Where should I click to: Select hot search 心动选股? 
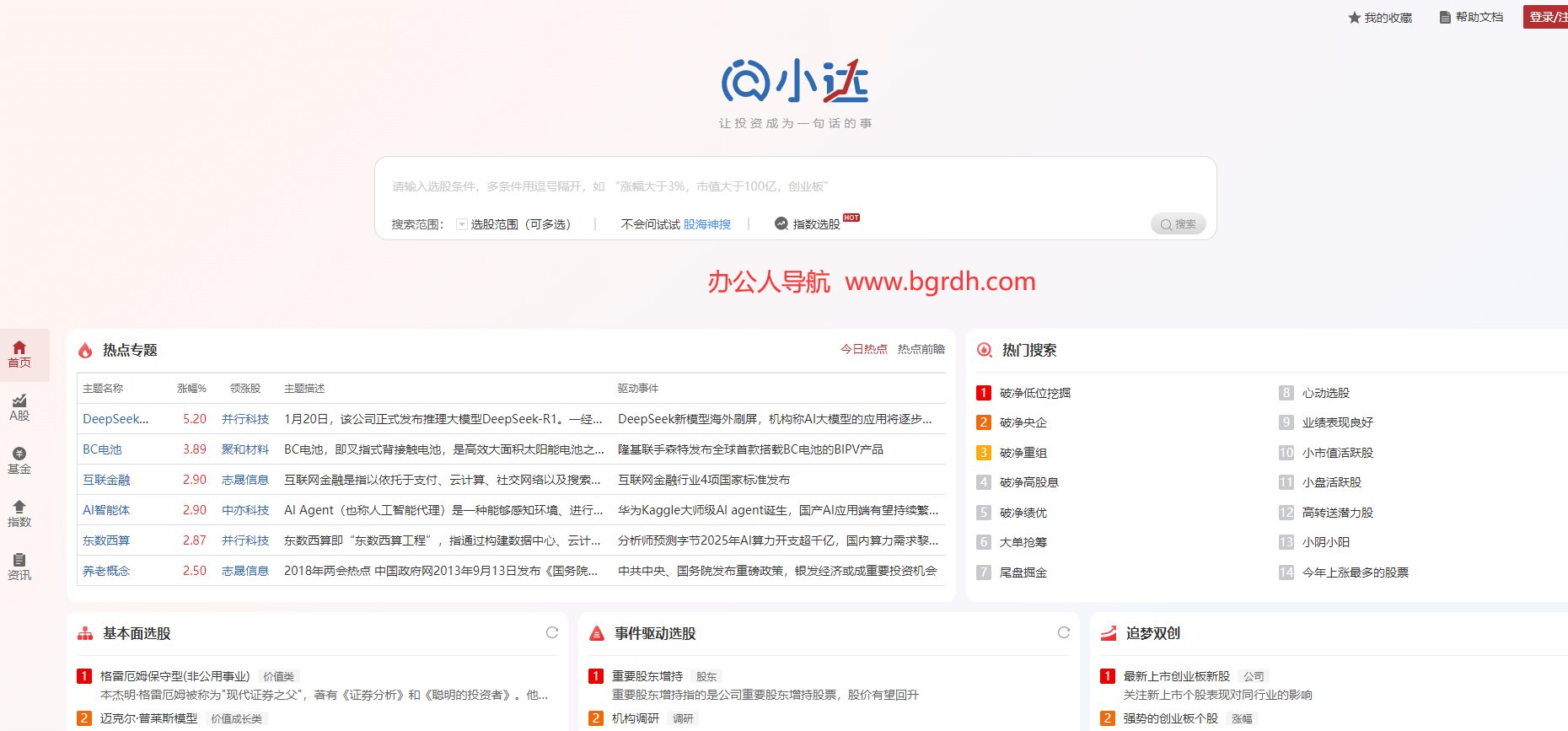(x=1326, y=393)
